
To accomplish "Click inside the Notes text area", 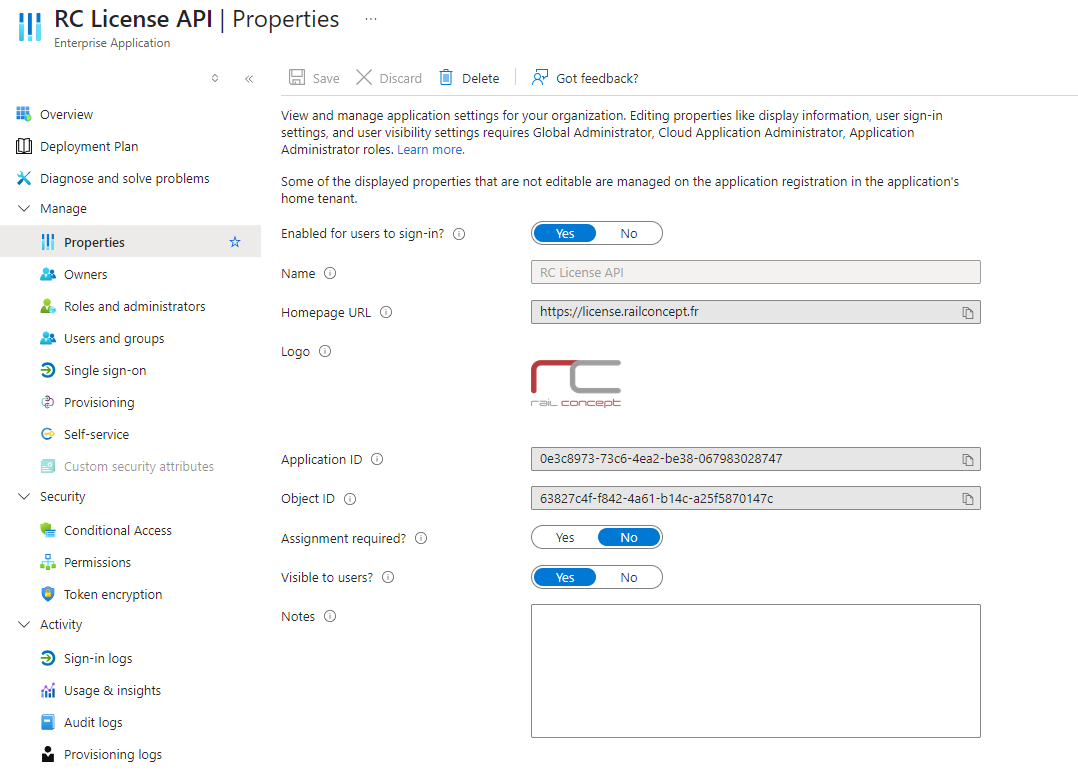I will 755,670.
